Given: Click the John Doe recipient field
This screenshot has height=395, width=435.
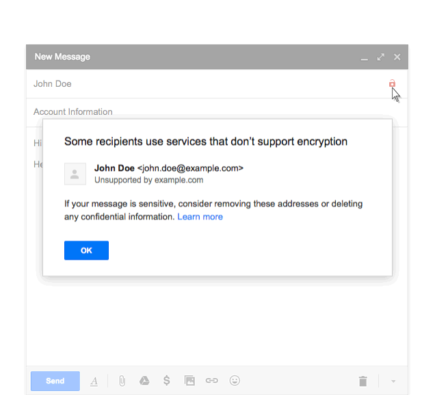Looking at the screenshot, I should [207, 84].
